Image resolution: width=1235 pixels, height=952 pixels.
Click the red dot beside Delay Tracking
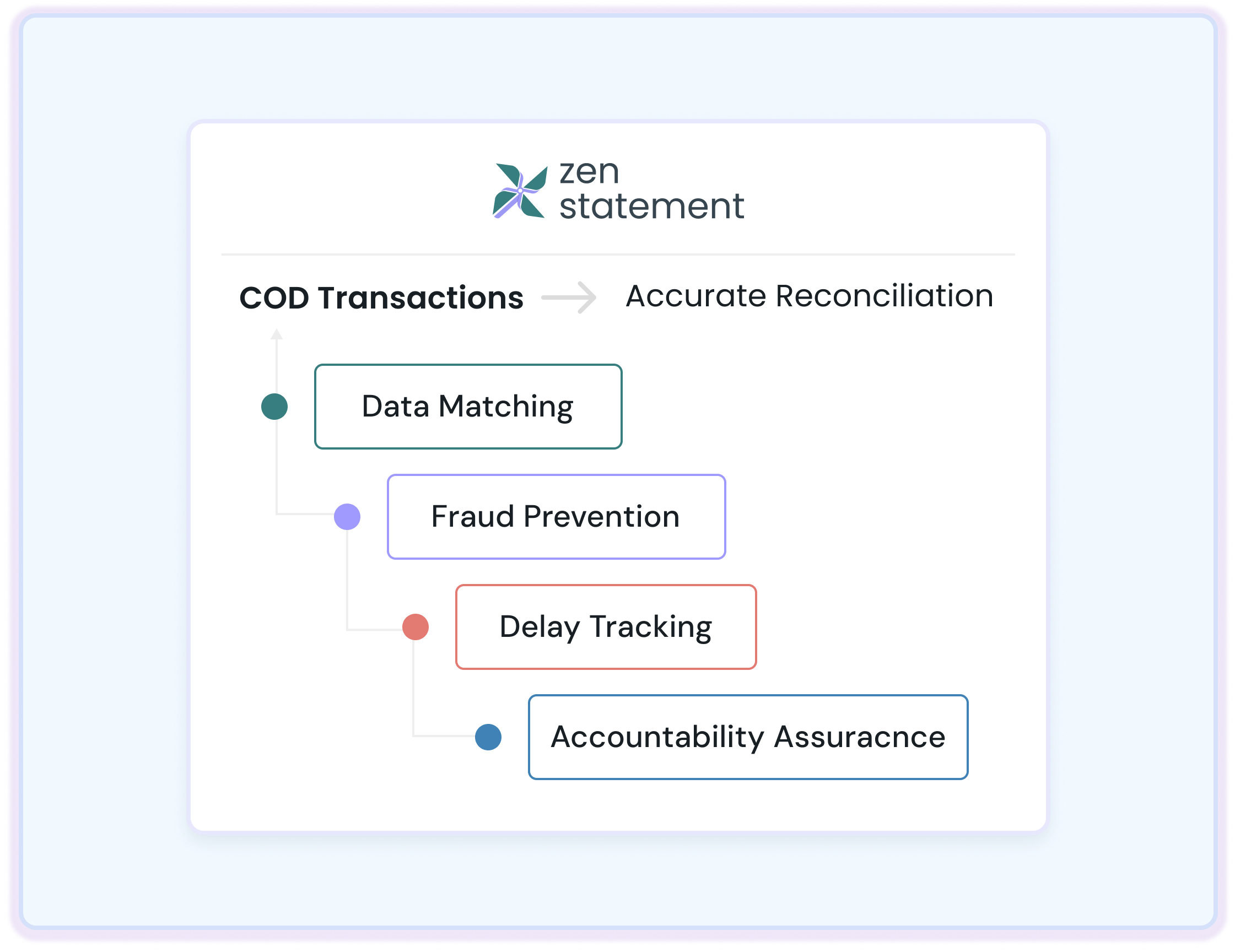coord(416,627)
